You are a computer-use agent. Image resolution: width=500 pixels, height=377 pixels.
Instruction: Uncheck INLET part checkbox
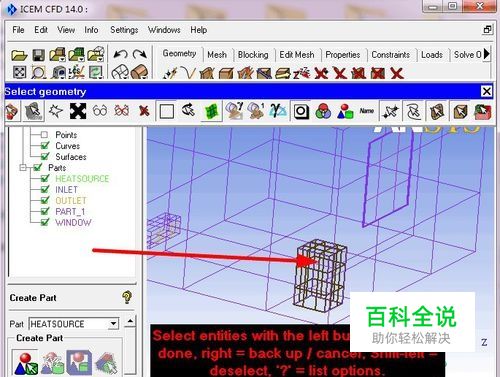(x=45, y=189)
